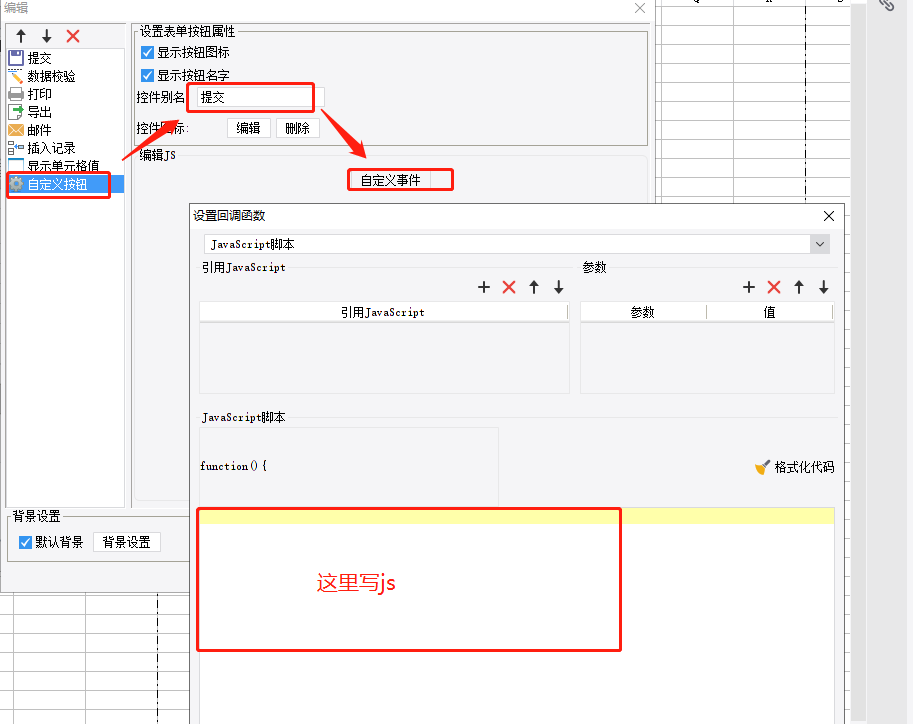The height and width of the screenshot is (724, 913).
Task: Click the 删除 icon button
Action: pyautogui.click(x=298, y=128)
